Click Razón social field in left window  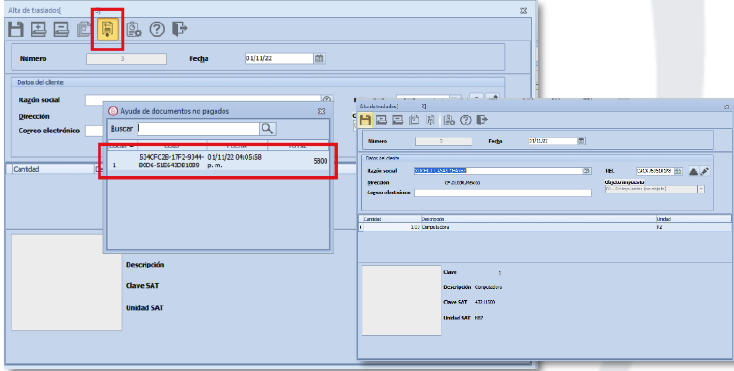pyautogui.click(x=203, y=100)
